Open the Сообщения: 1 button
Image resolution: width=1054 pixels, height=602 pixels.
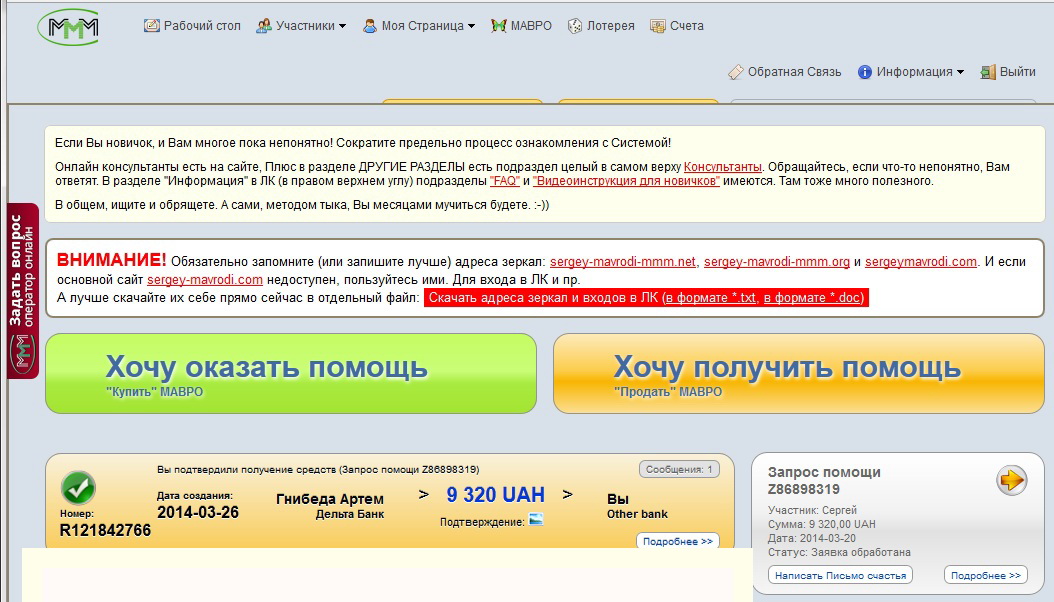tap(679, 470)
